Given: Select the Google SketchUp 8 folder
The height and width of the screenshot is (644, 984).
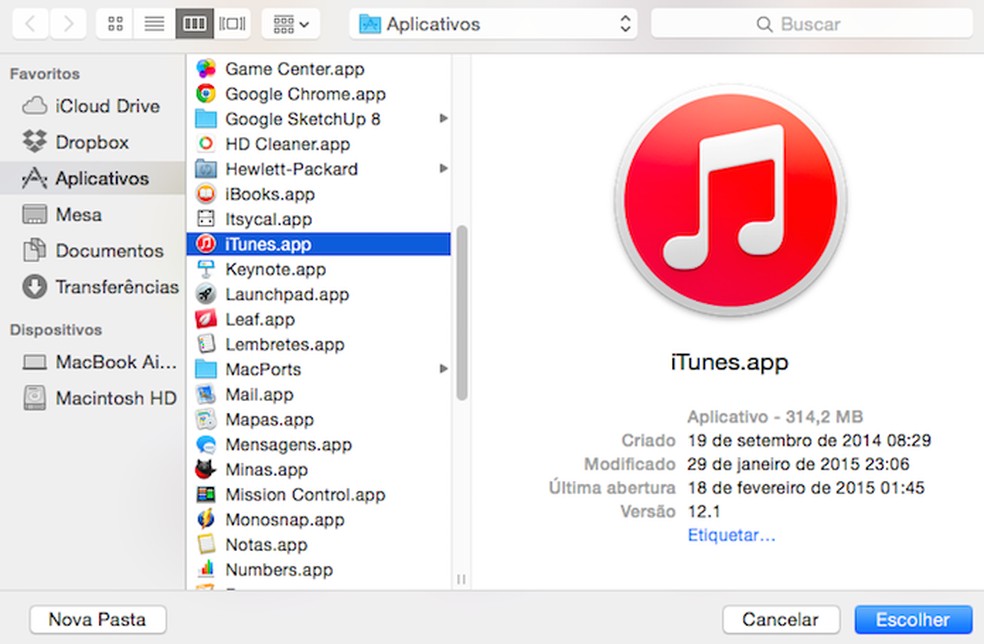Looking at the screenshot, I should click(318, 119).
